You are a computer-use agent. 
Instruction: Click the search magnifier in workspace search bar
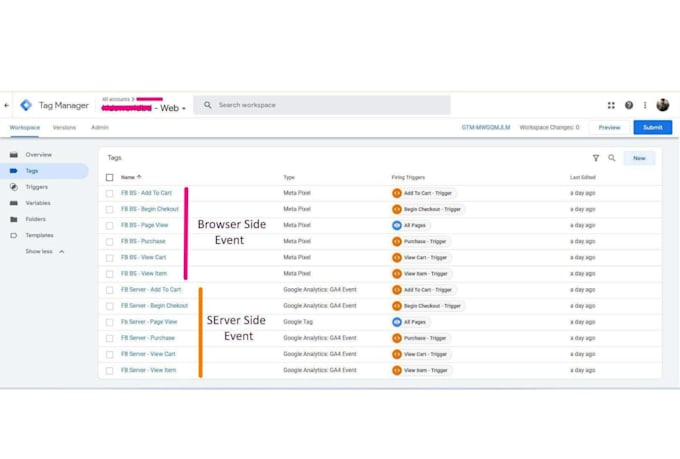click(208, 105)
